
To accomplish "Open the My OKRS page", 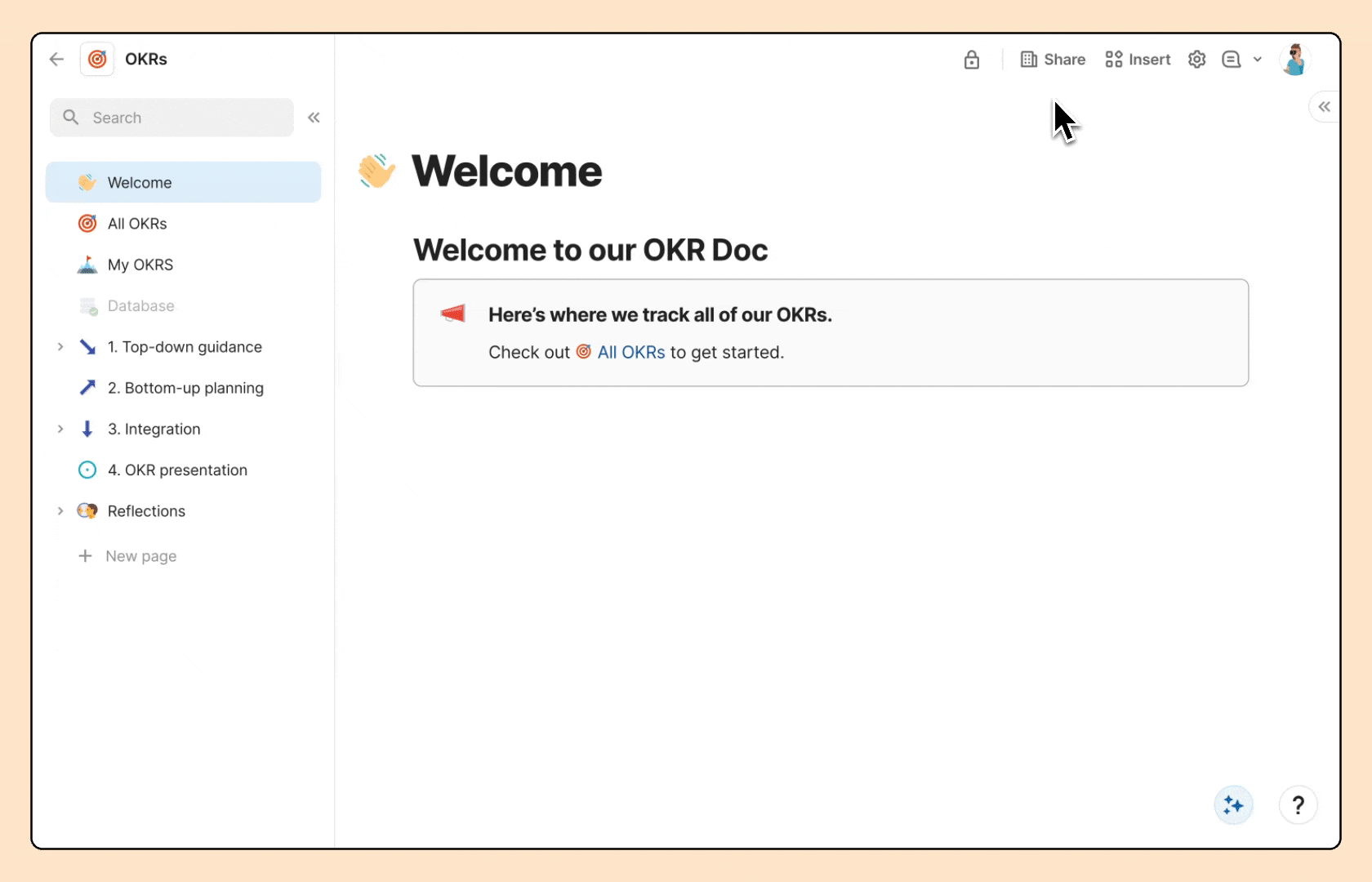I will click(184, 265).
